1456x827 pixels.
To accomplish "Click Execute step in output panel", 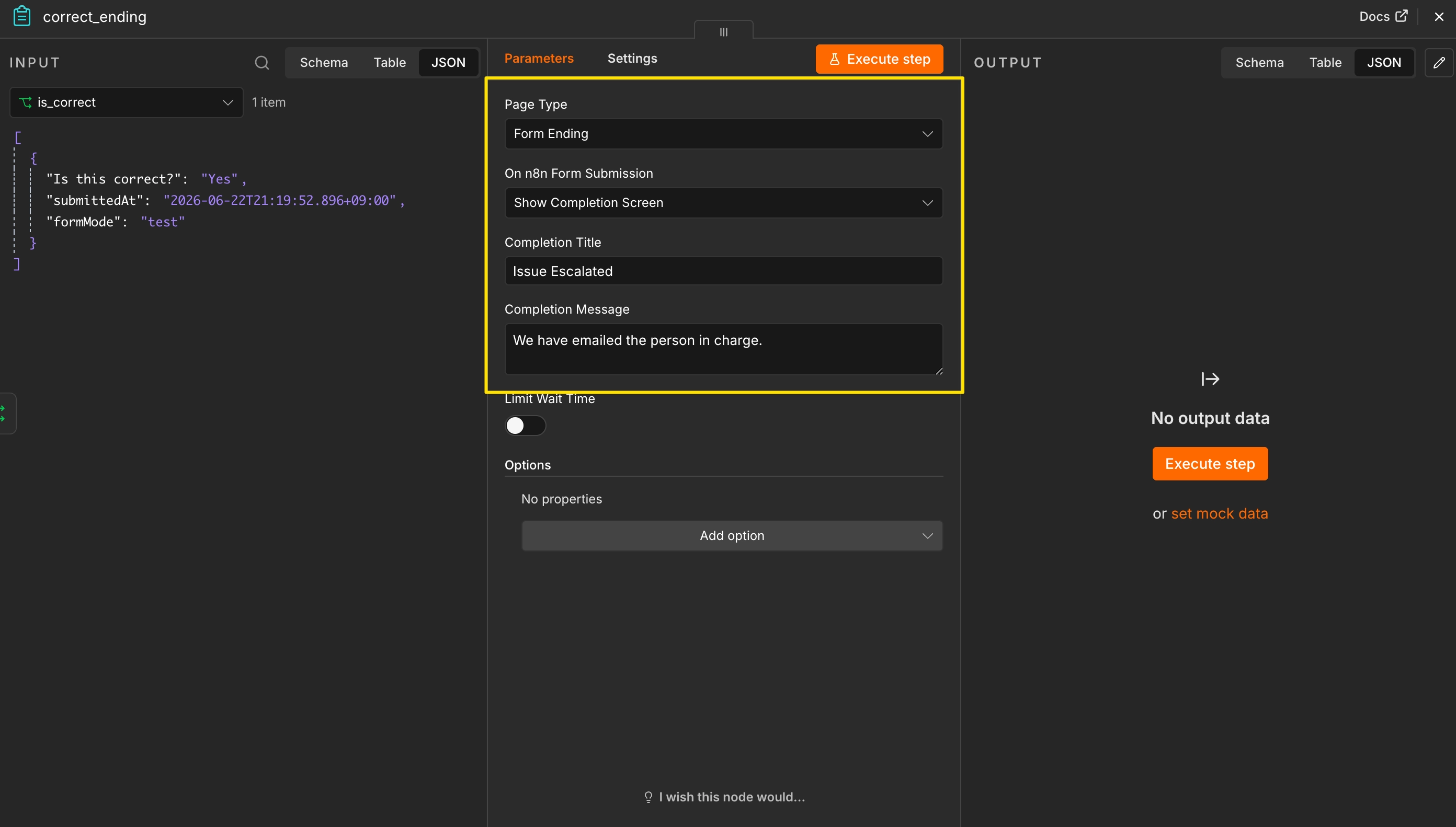I will pyautogui.click(x=1210, y=464).
